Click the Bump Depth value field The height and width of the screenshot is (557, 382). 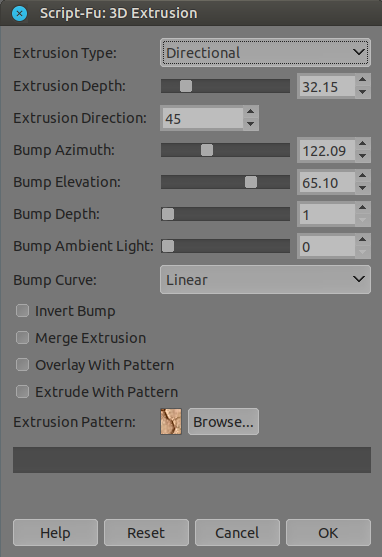point(327,214)
